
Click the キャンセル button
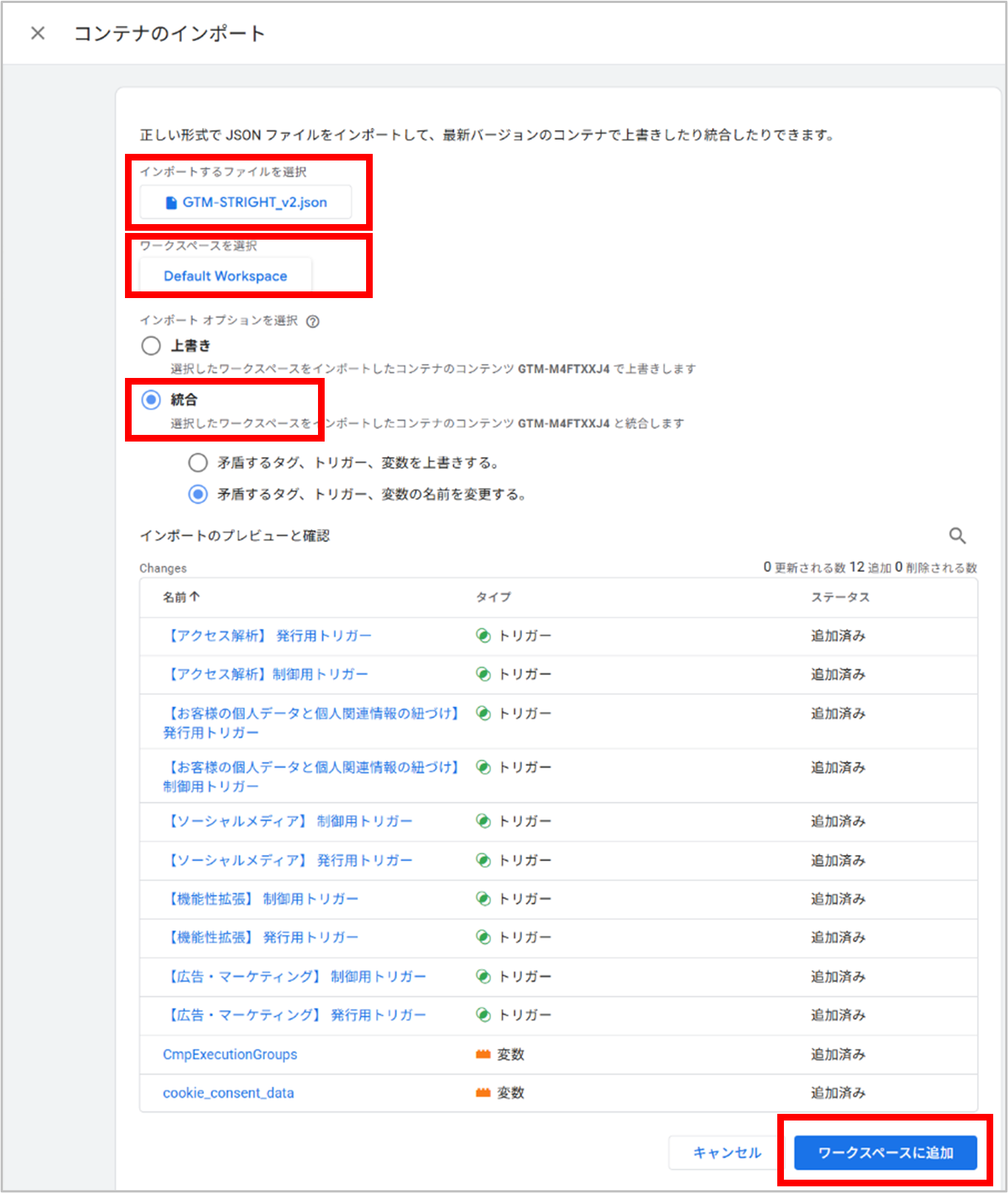(x=726, y=1152)
